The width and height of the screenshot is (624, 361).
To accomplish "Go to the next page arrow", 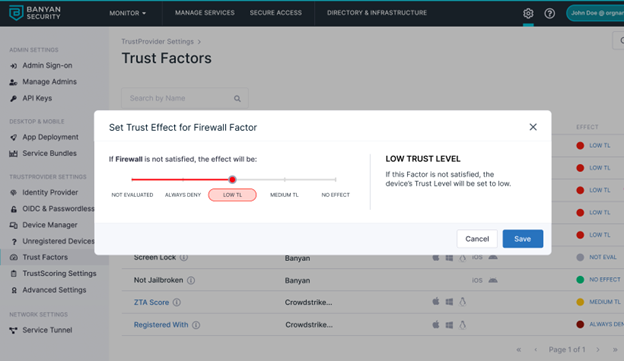I will point(598,349).
